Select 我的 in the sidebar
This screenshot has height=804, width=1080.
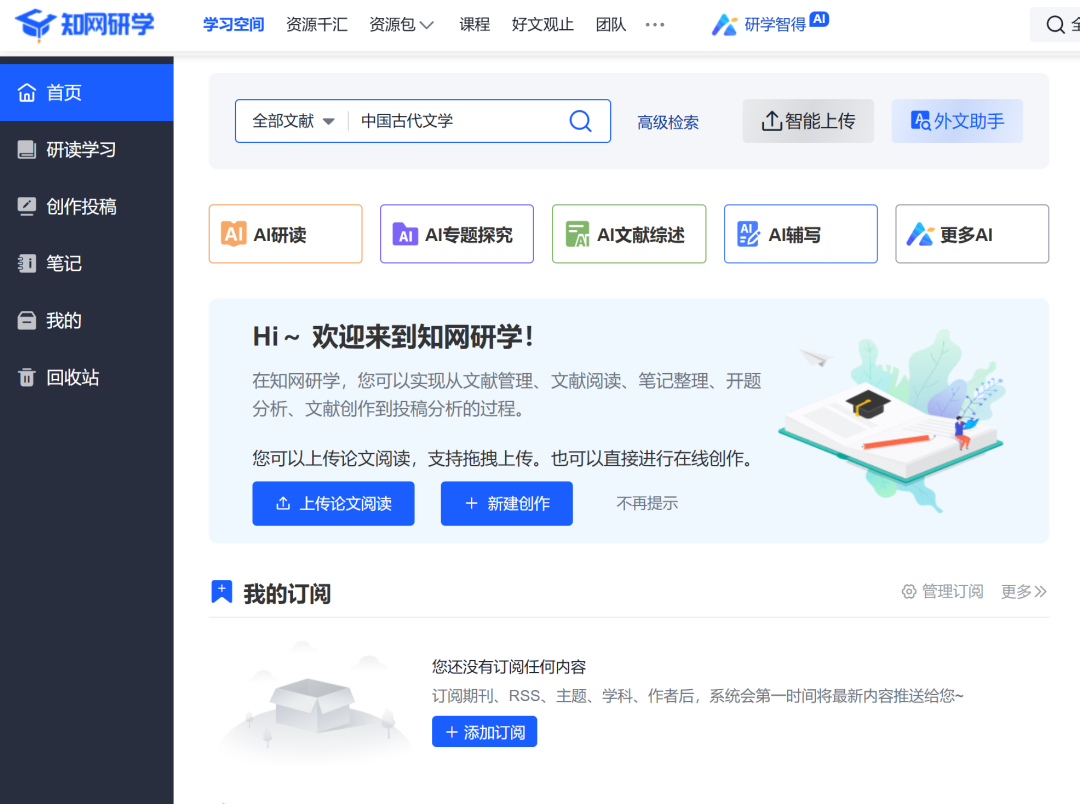tap(87, 320)
